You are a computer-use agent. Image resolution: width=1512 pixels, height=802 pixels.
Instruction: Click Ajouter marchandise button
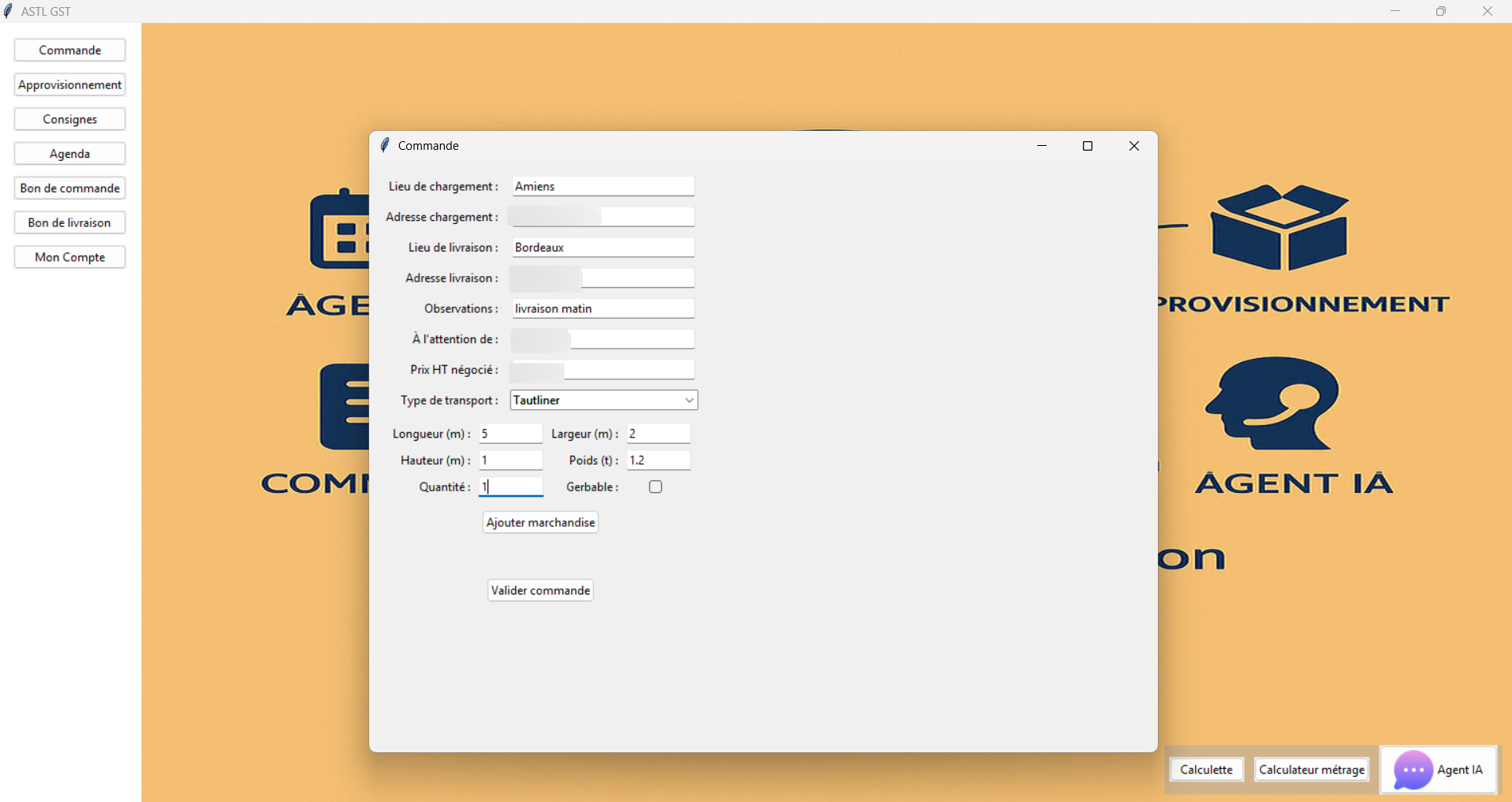540,522
